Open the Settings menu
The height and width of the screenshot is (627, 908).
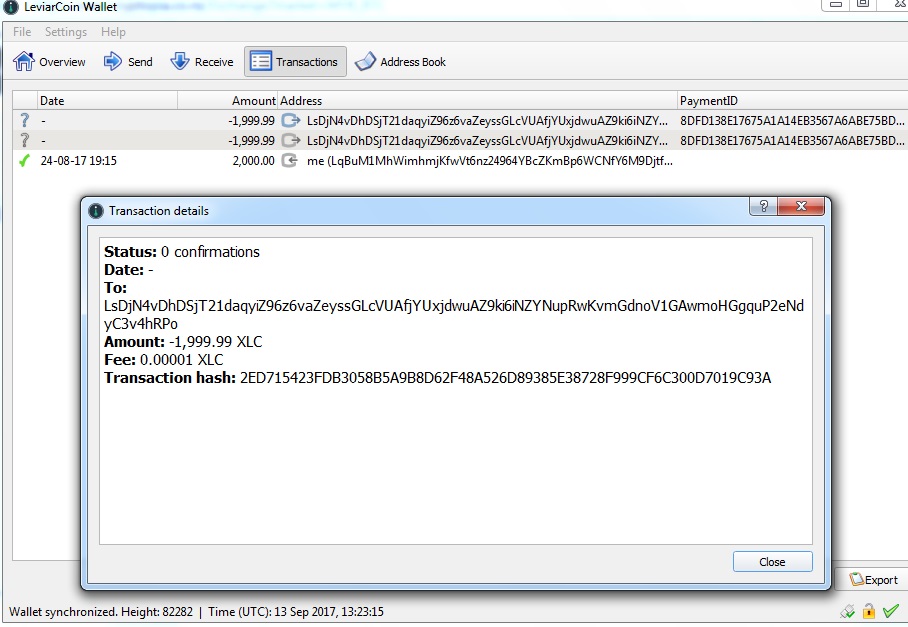click(66, 32)
